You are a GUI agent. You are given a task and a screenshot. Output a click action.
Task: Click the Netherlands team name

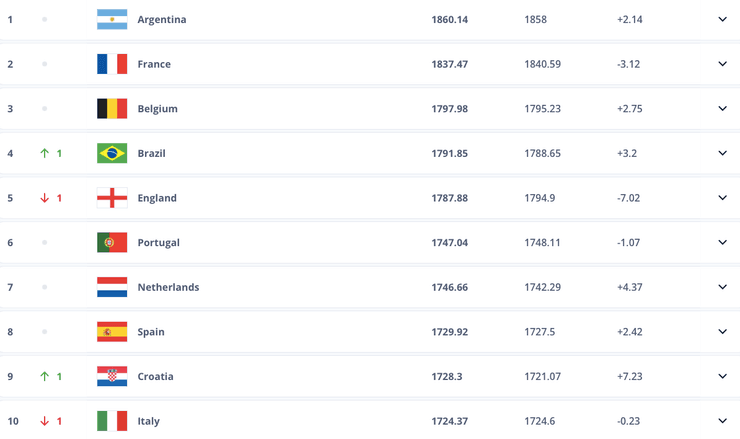(x=168, y=287)
